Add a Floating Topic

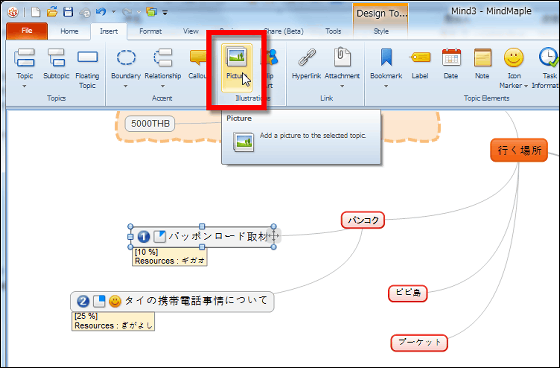tap(87, 69)
